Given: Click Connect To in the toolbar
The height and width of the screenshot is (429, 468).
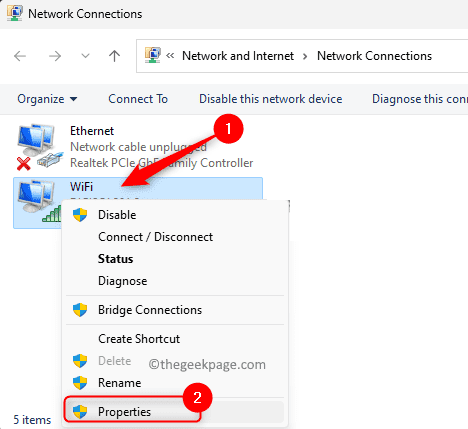Looking at the screenshot, I should 138,99.
